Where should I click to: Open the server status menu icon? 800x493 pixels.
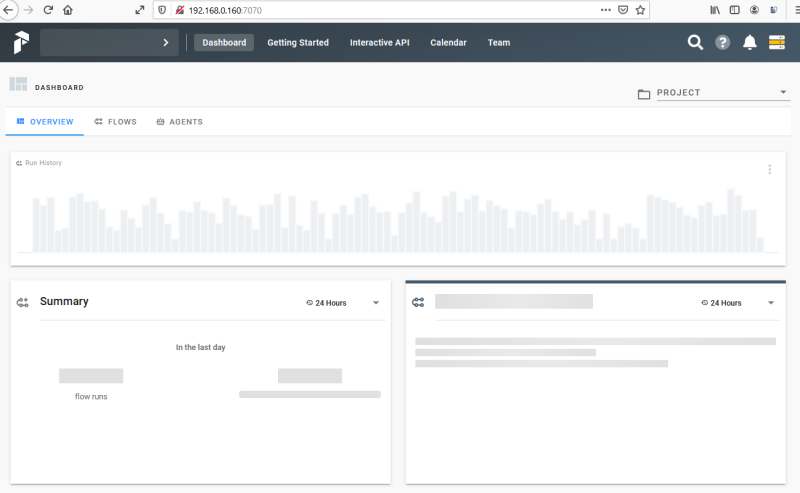[x=777, y=42]
